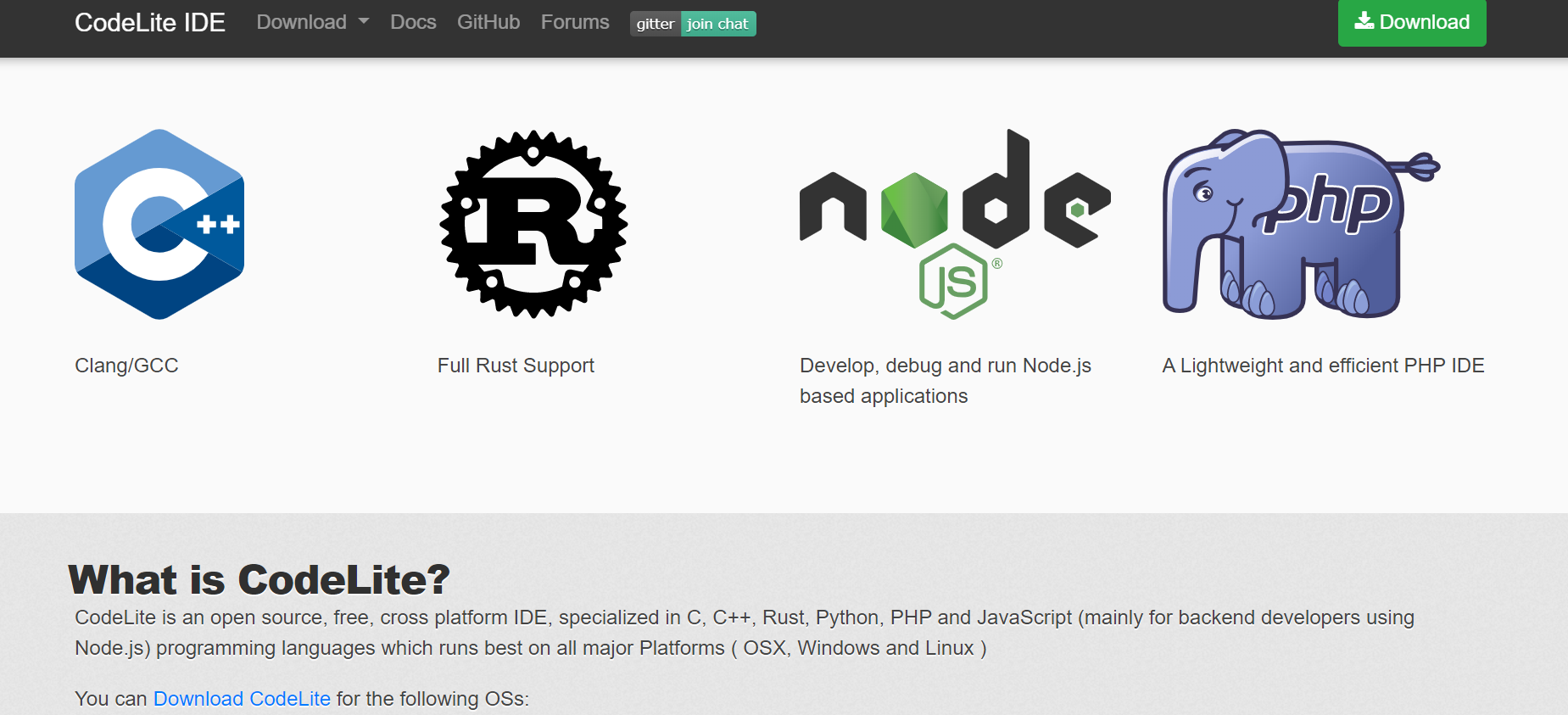This screenshot has width=1568, height=715.
Task: Open the Docs navigation item
Action: pyautogui.click(x=413, y=22)
